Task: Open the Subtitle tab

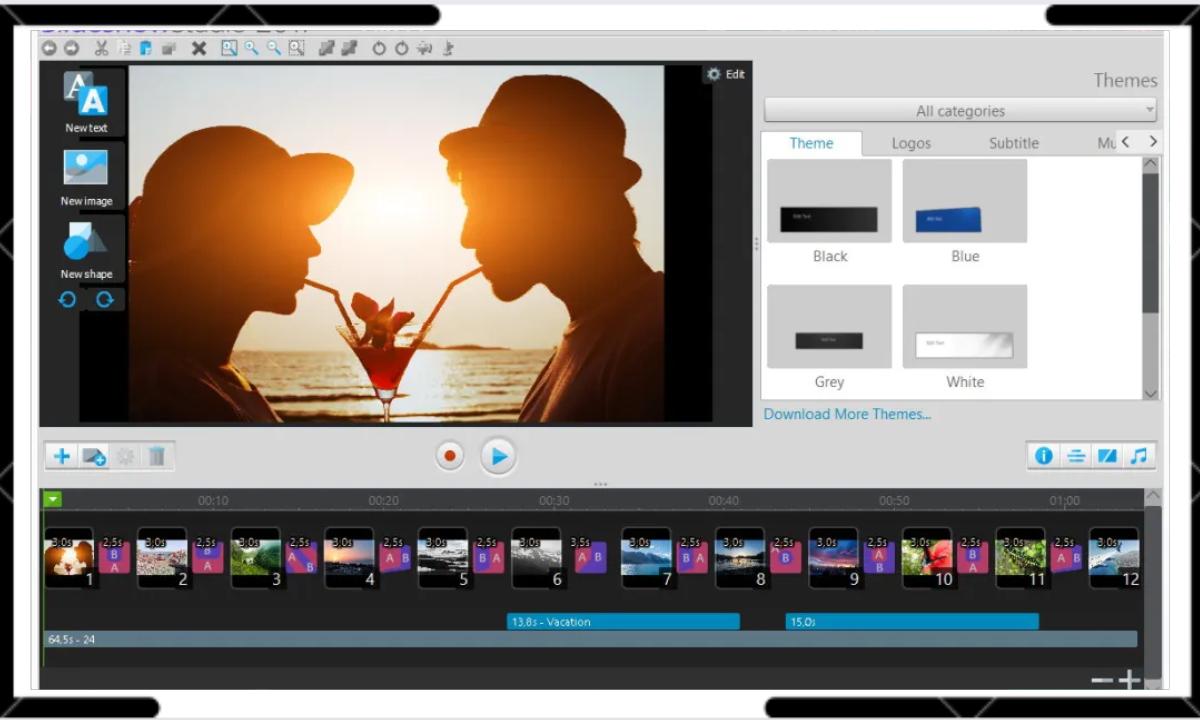Action: point(1013,143)
